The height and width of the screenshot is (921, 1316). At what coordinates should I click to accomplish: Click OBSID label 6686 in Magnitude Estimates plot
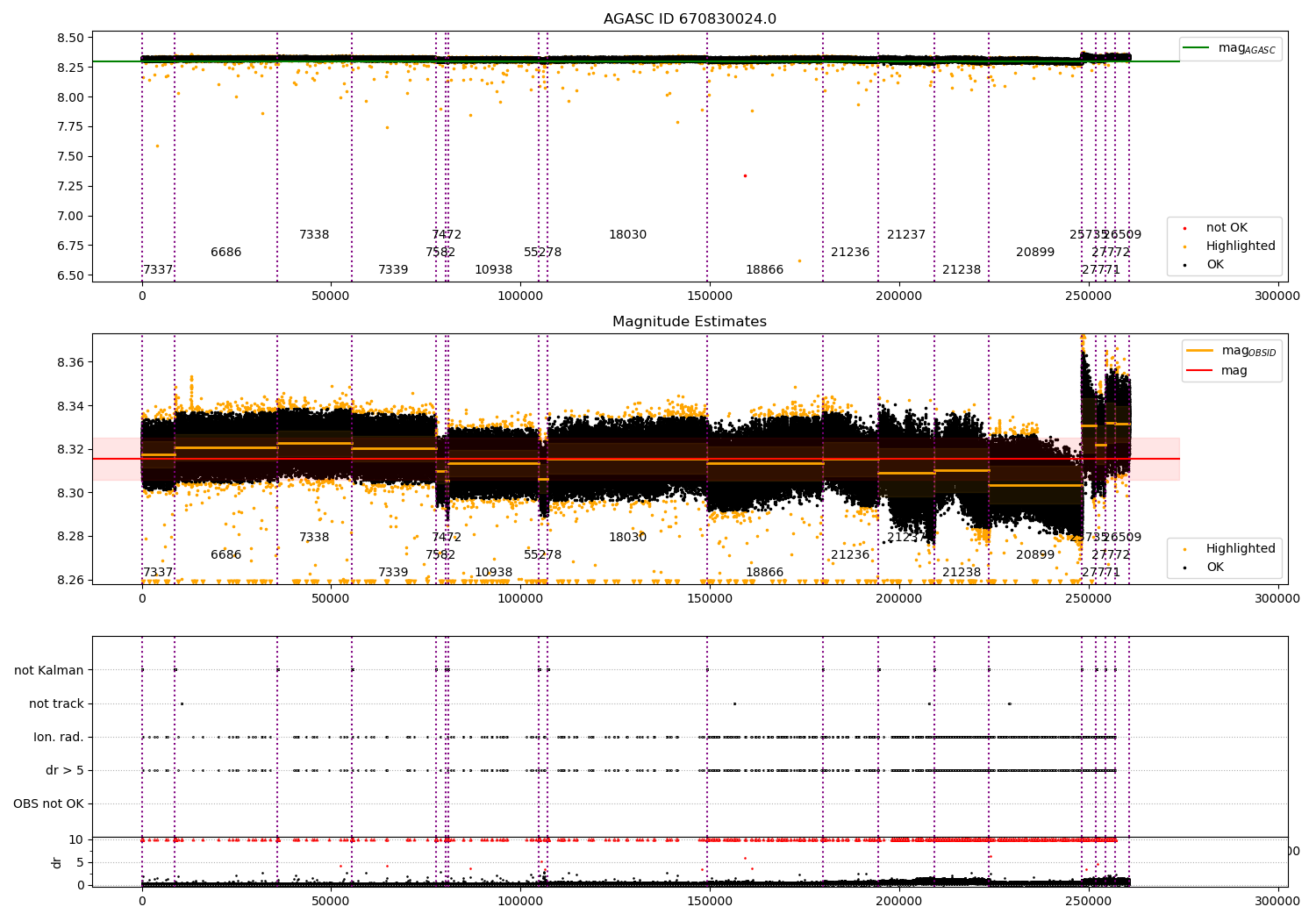click(225, 554)
